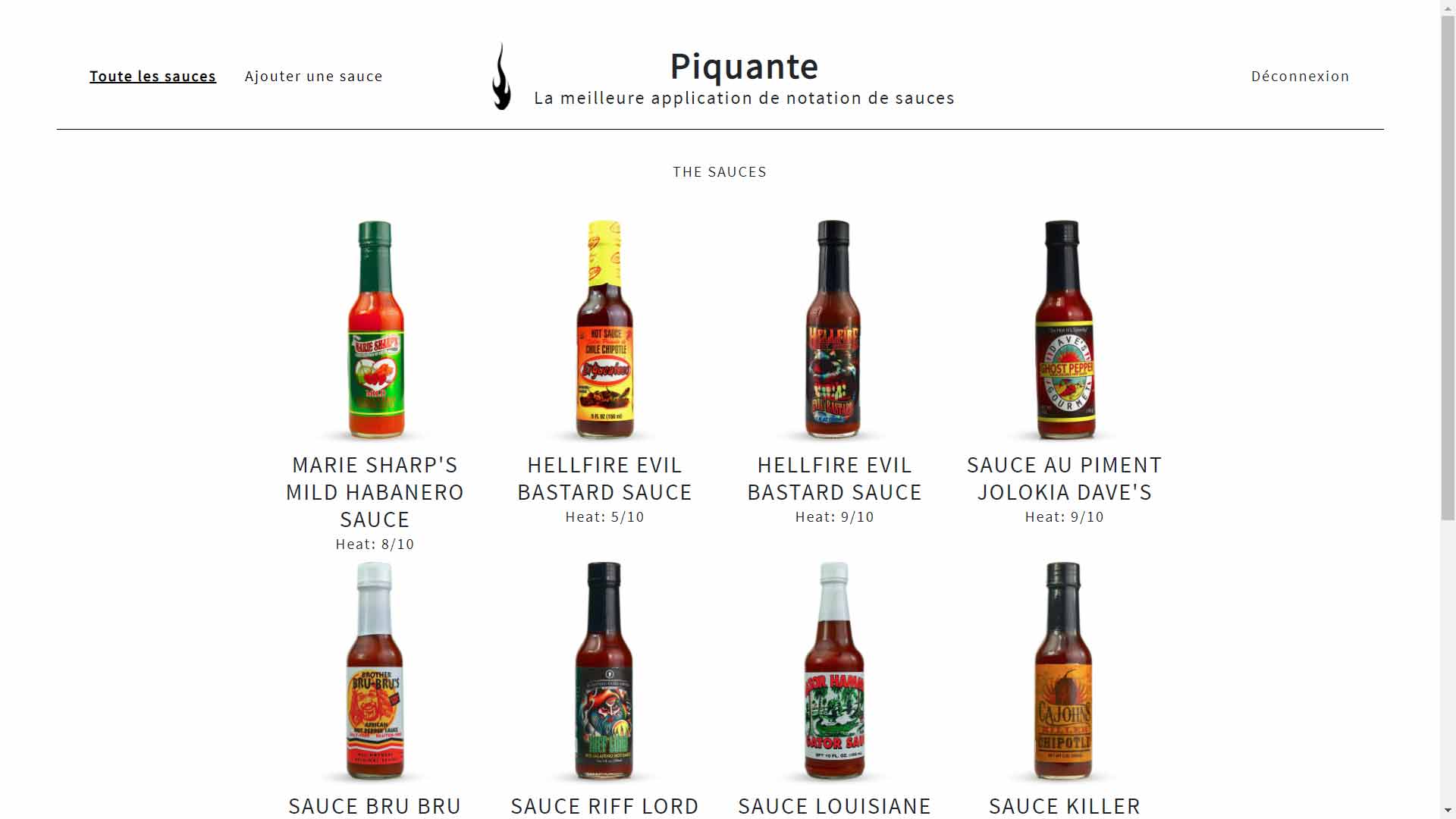Image resolution: width=1456 pixels, height=819 pixels.
Task: Log out via Déconnexion link
Action: (x=1300, y=76)
